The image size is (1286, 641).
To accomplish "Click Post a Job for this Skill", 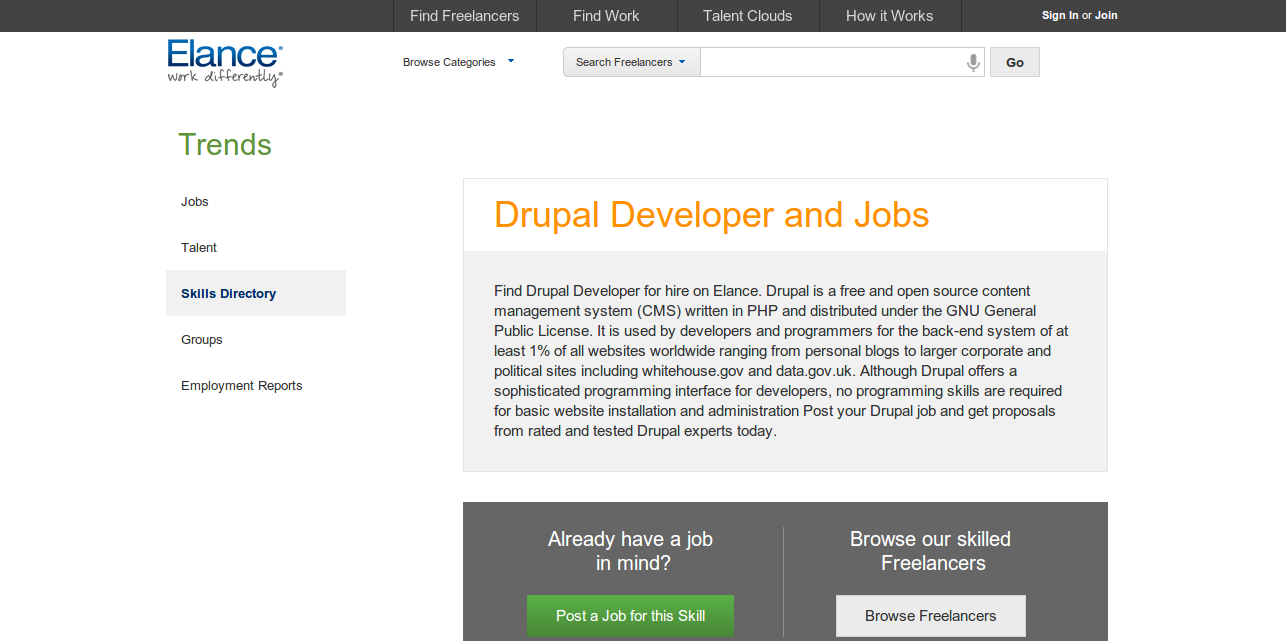I will click(630, 616).
